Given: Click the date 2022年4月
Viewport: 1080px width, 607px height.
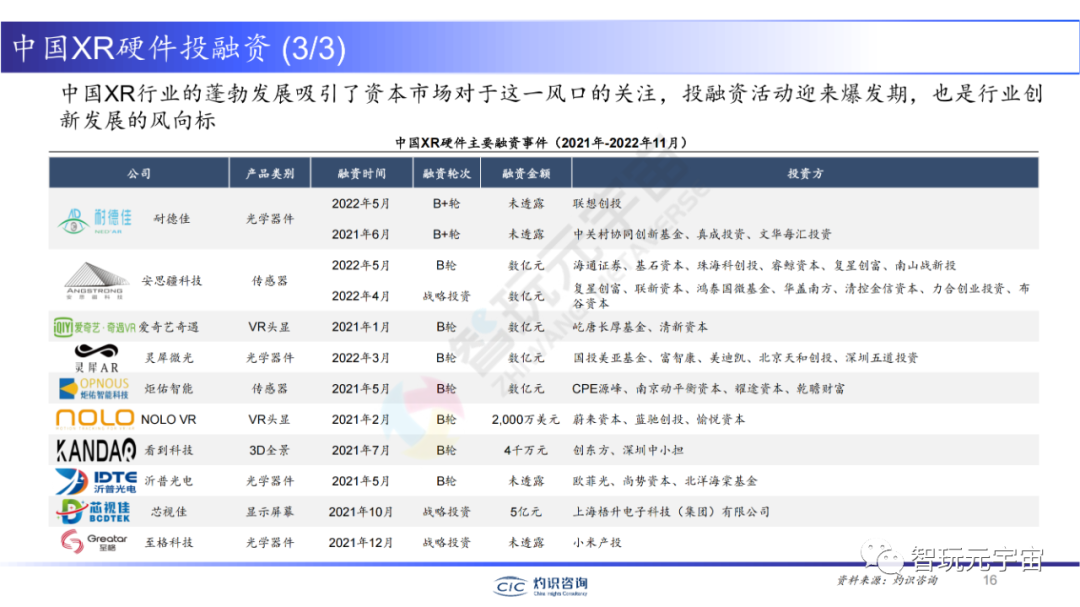Looking at the screenshot, I should [x=361, y=296].
